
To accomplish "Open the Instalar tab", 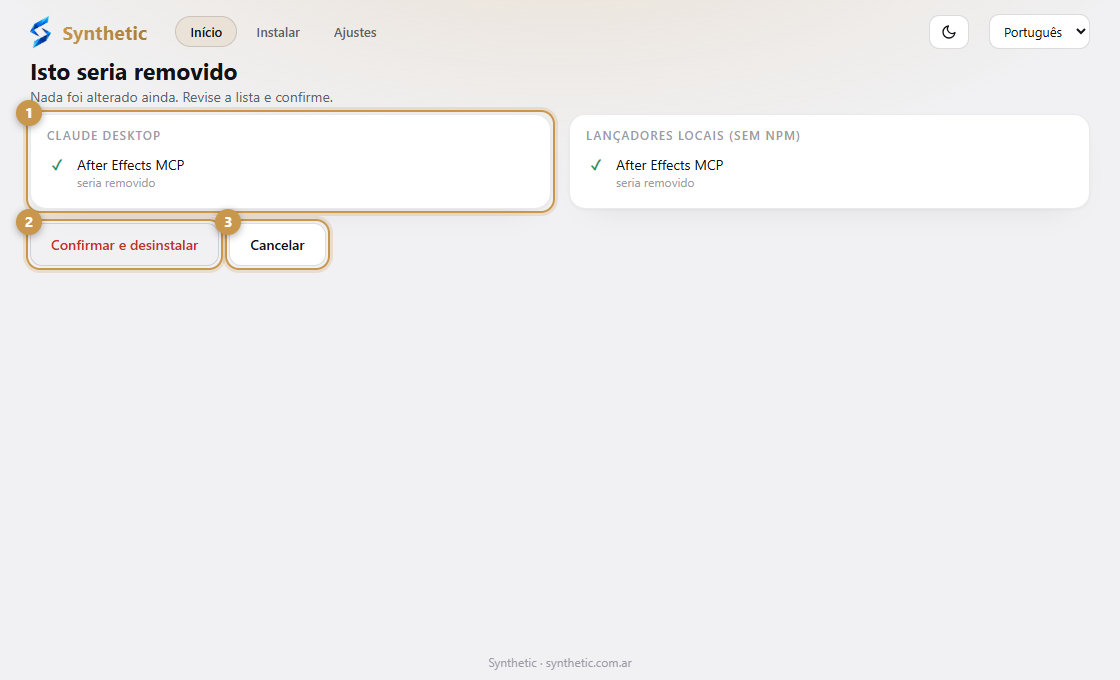I will pos(278,32).
